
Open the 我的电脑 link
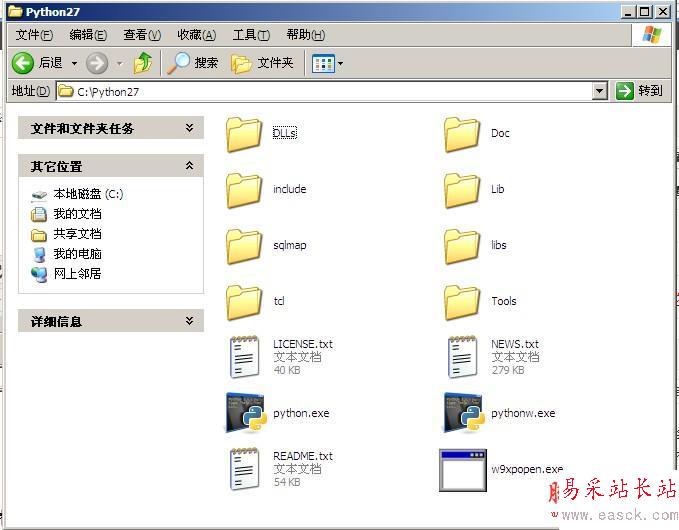pos(78,254)
